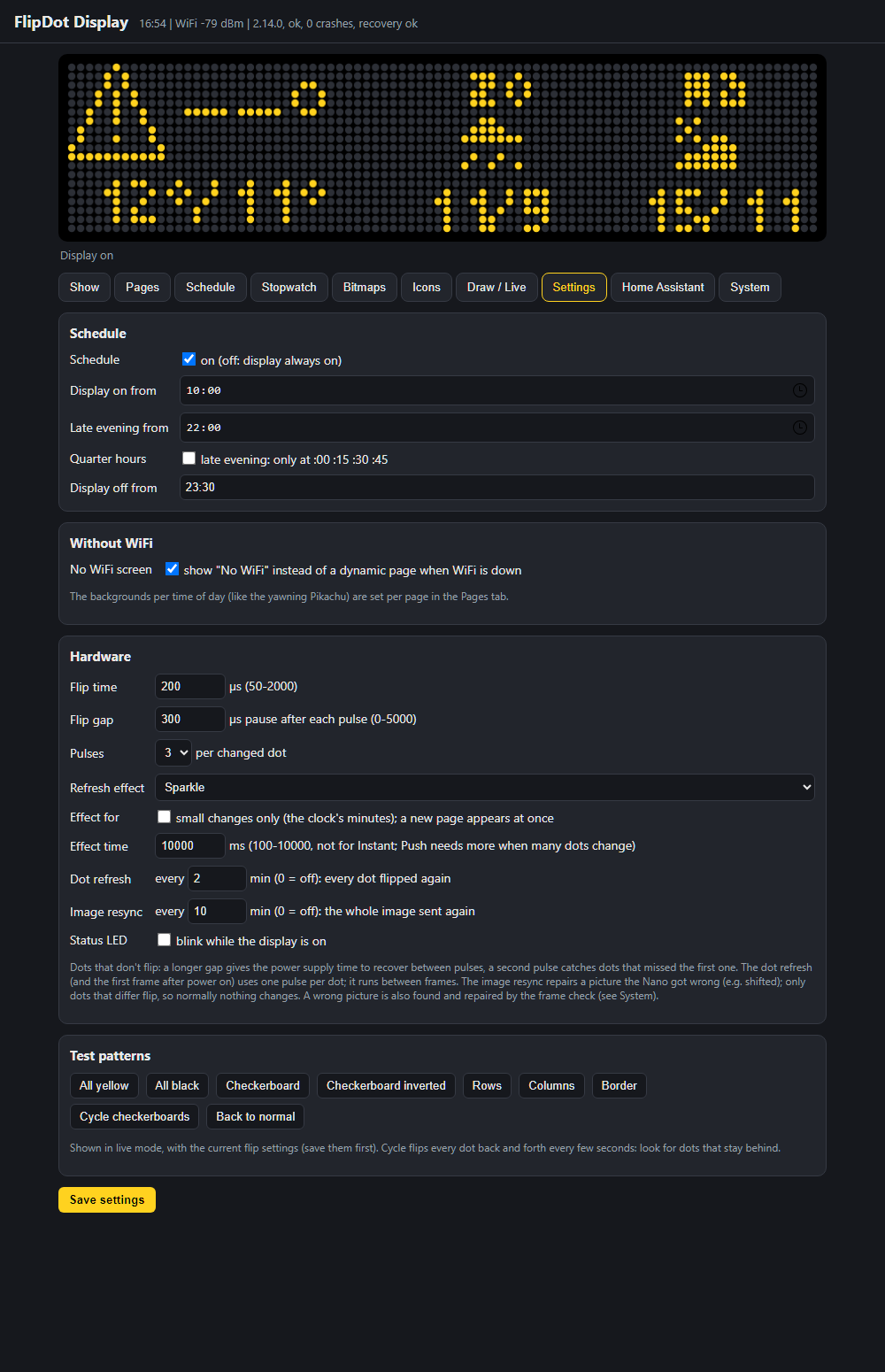
Task: Start Cycle checkerboards test
Action: (x=135, y=1116)
